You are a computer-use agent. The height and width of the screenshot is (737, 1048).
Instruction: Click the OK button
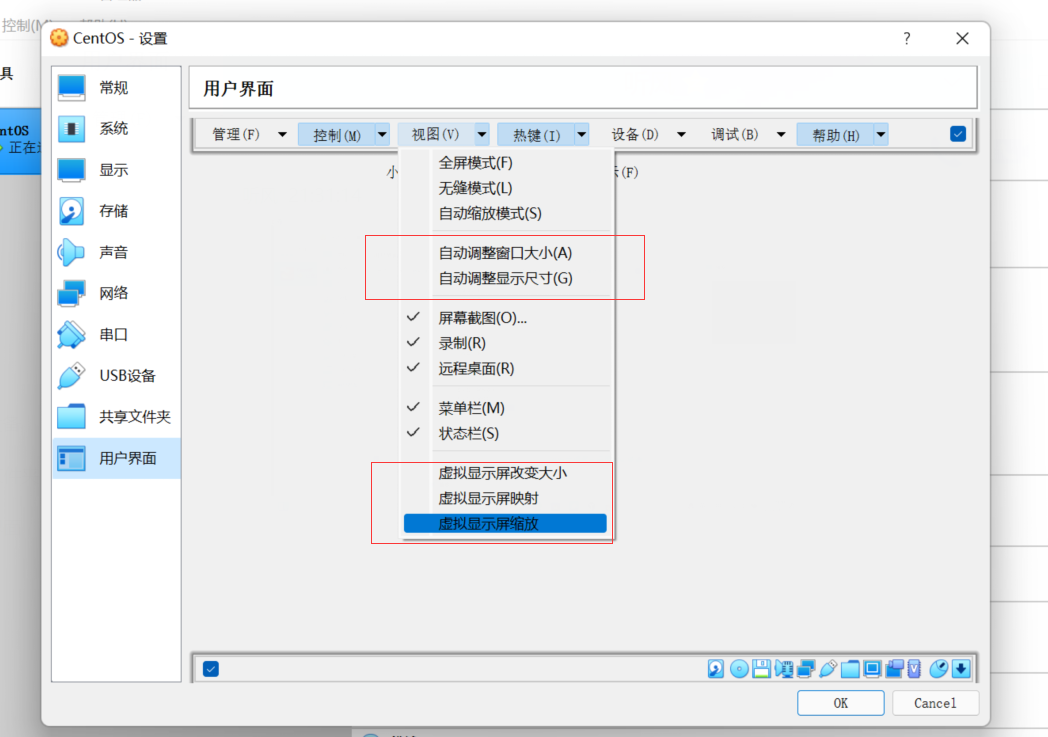click(841, 703)
